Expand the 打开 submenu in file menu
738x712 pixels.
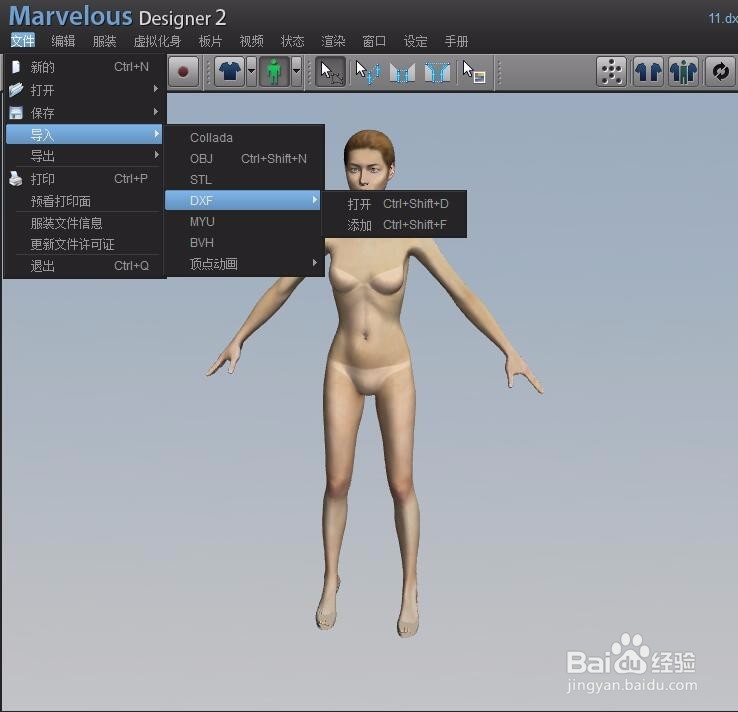point(85,90)
